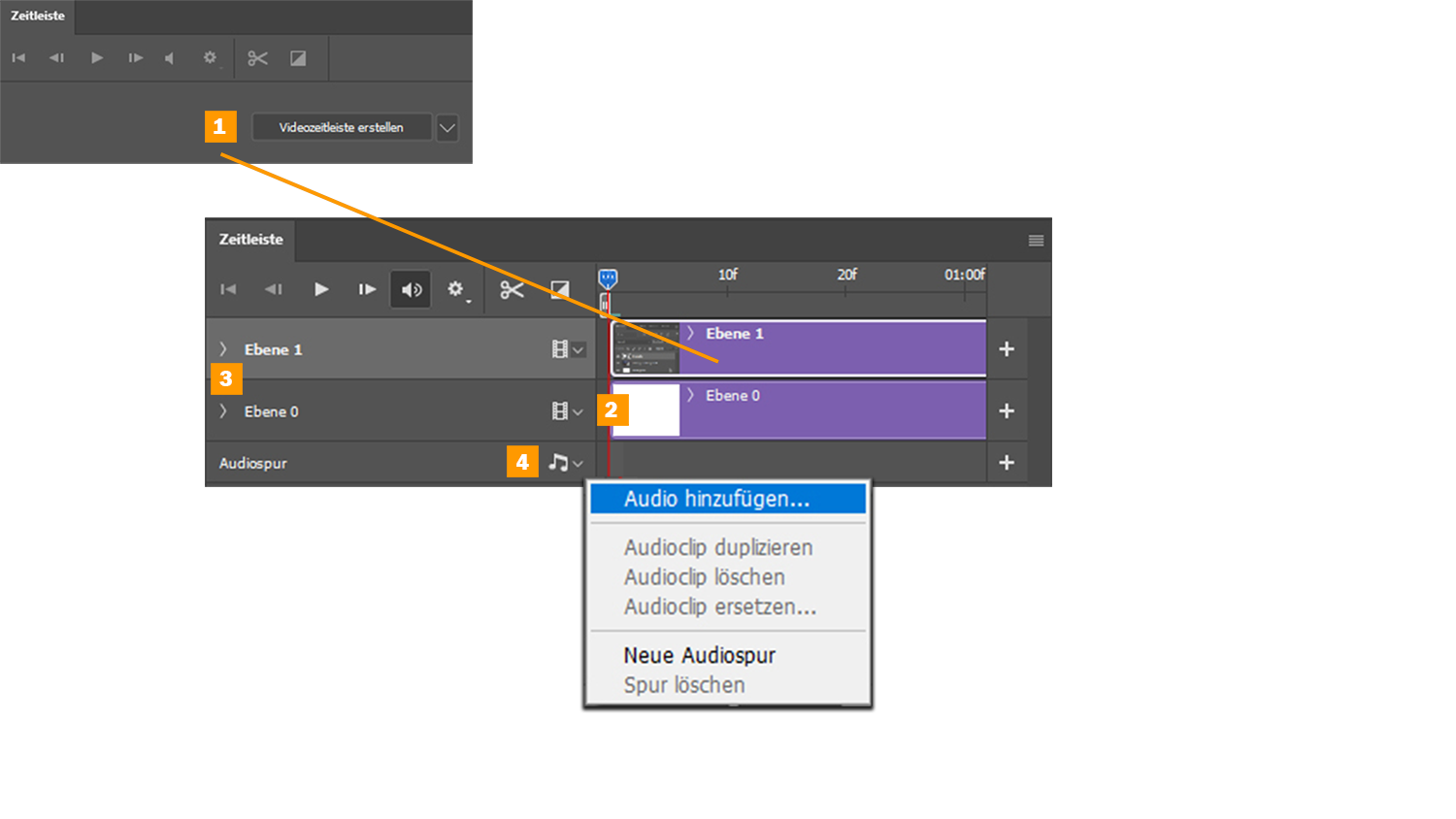Advance to the next frame

(367, 289)
